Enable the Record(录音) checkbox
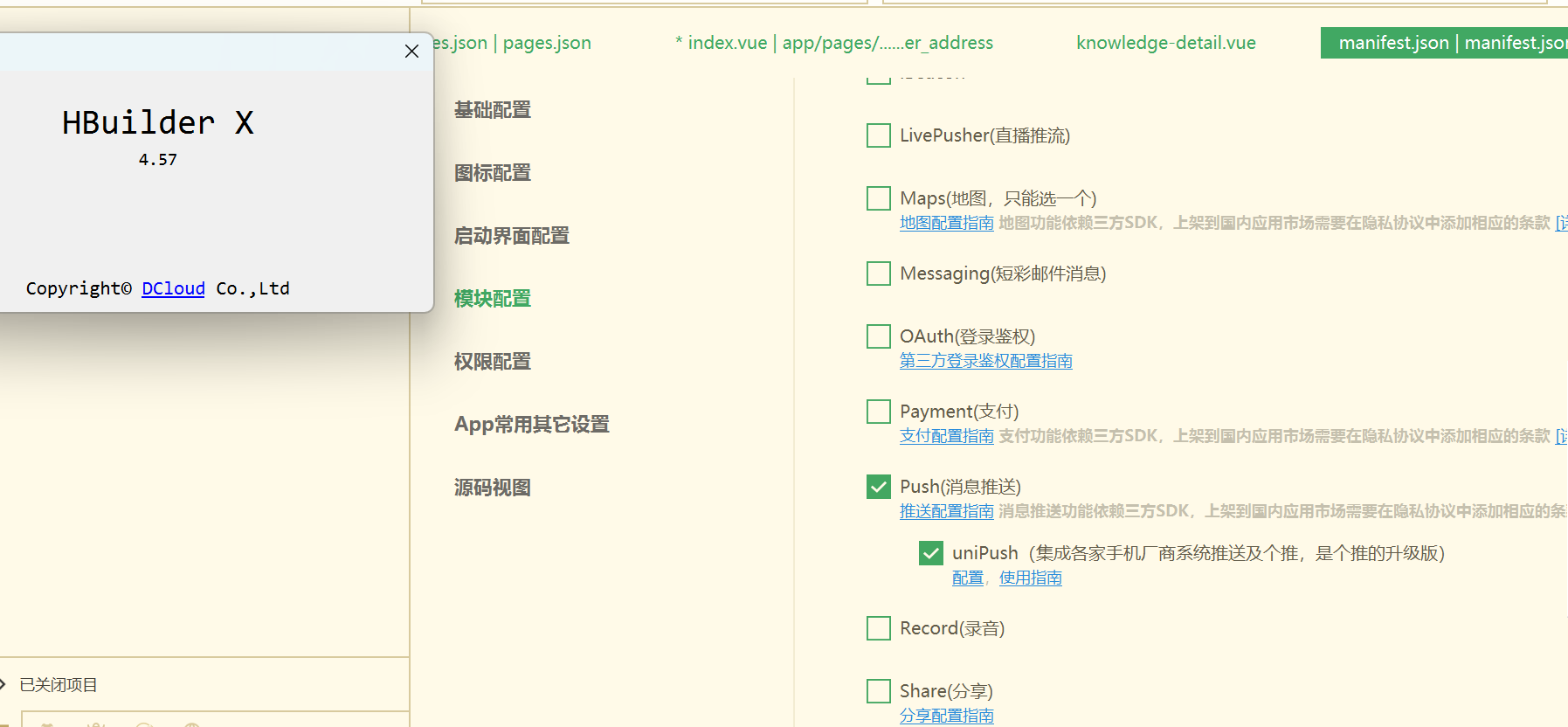The width and height of the screenshot is (1568, 727). pyautogui.click(x=878, y=628)
